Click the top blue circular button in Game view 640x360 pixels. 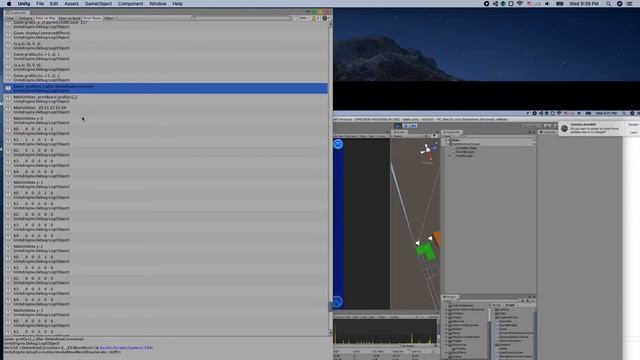[338, 144]
